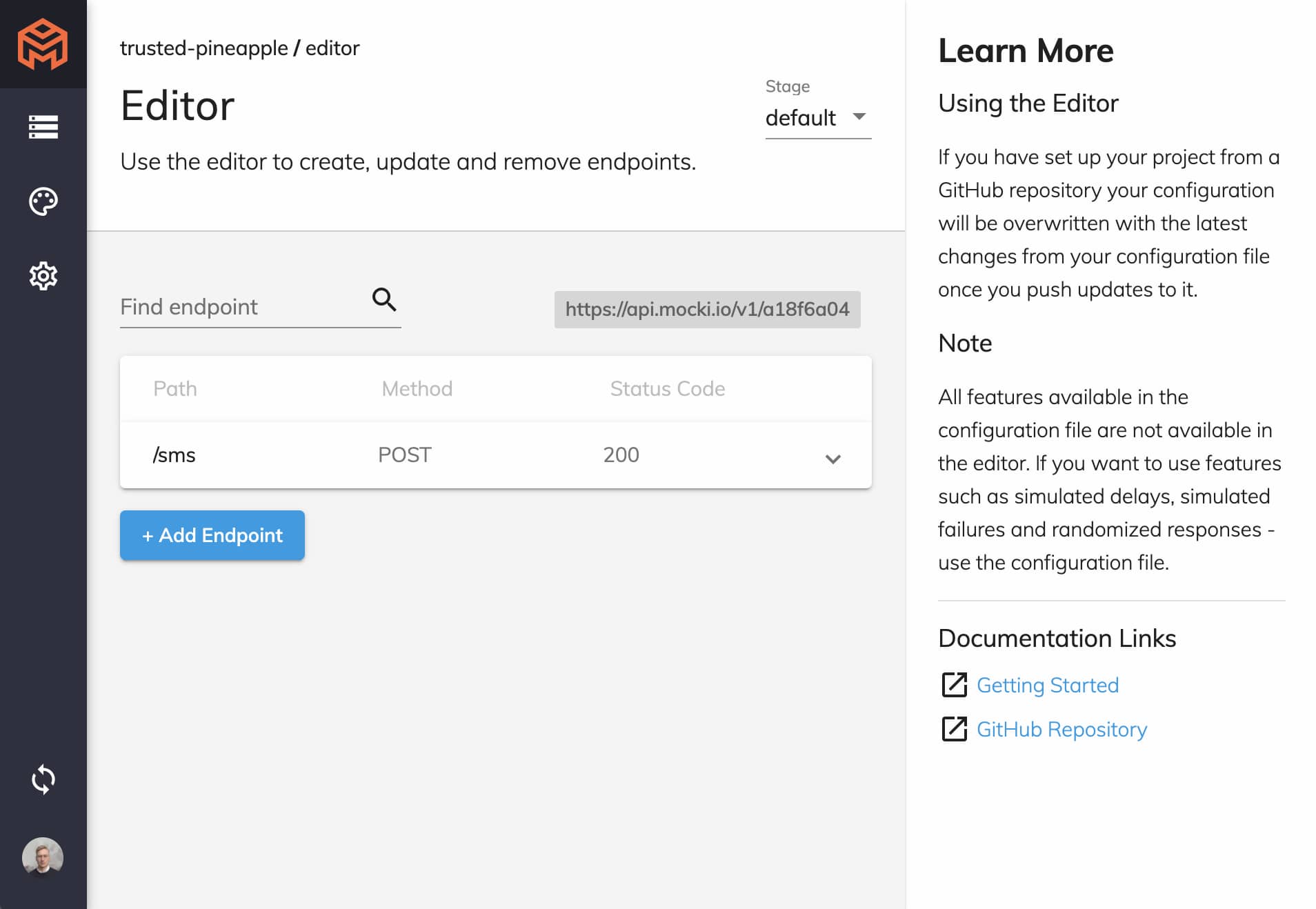Click the Mocki orange logo
Viewport: 1316px width, 909px height.
coord(43,44)
